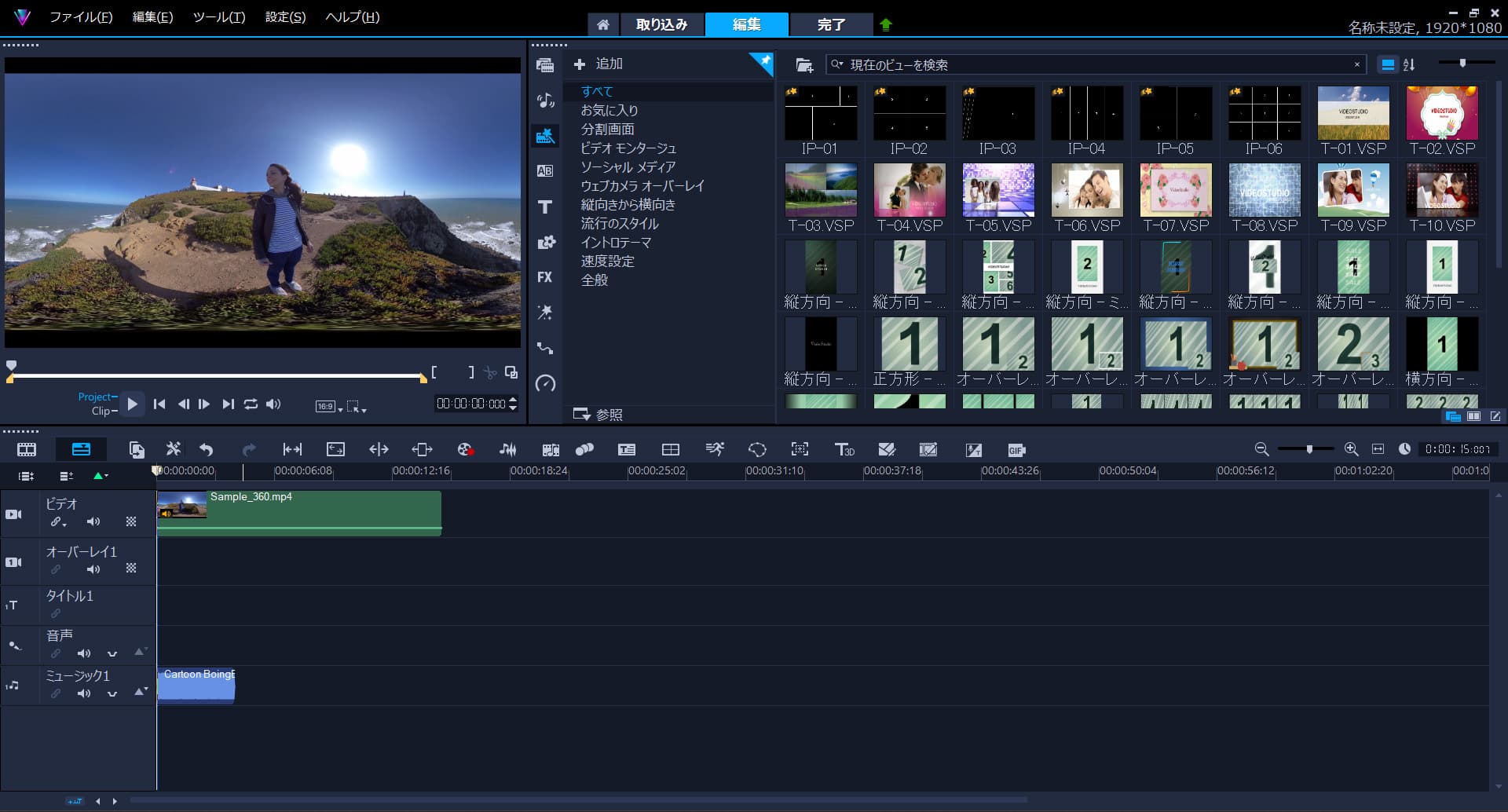Open the Title library panel (T icon)

pyautogui.click(x=545, y=207)
